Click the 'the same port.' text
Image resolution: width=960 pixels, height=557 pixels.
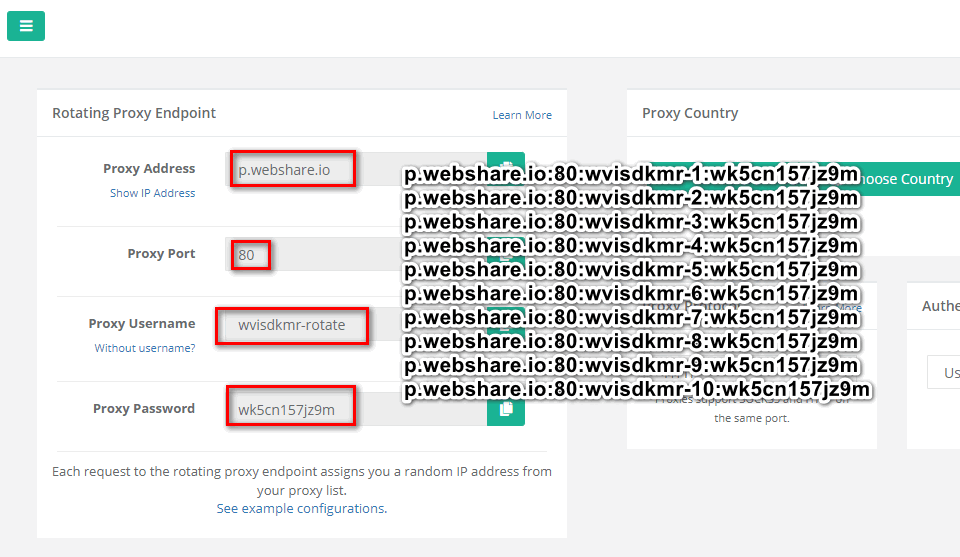coord(752,419)
